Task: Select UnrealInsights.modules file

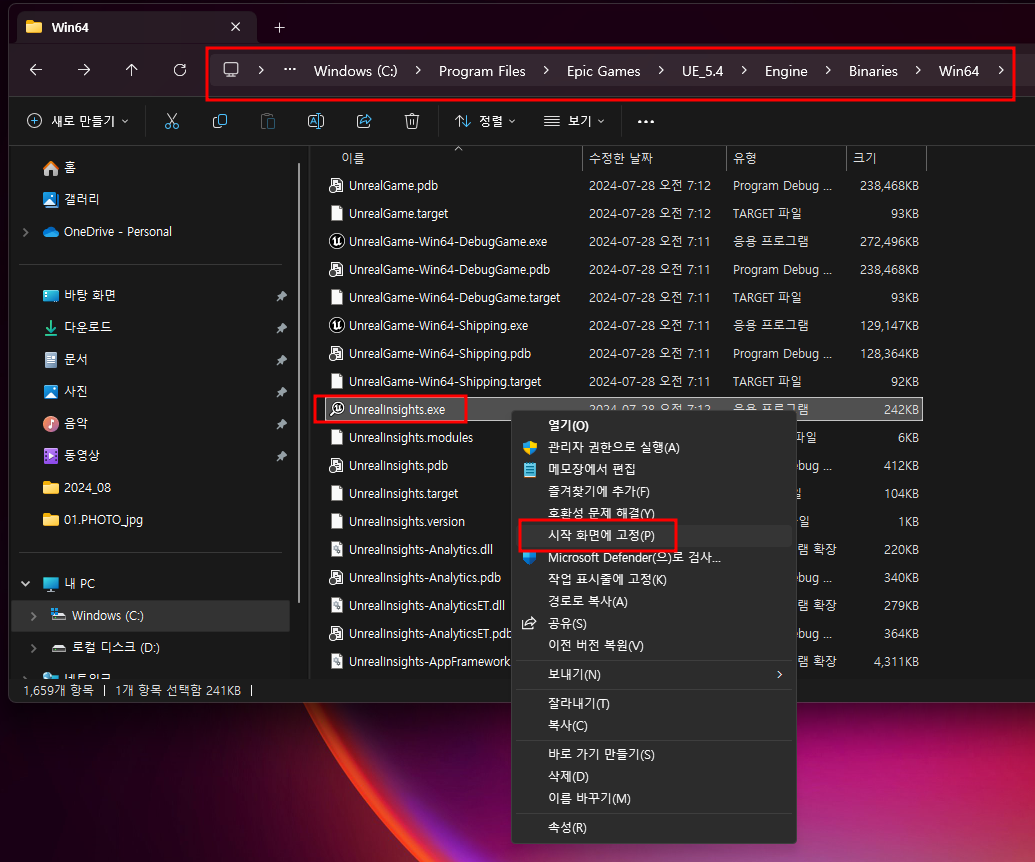Action: pyautogui.click(x=411, y=438)
